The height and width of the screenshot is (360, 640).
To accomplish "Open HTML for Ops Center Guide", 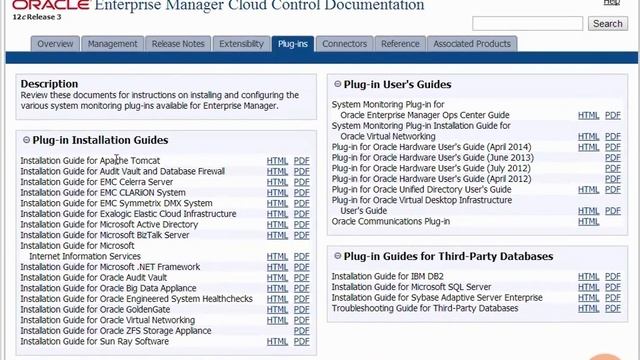I will click(588, 116).
